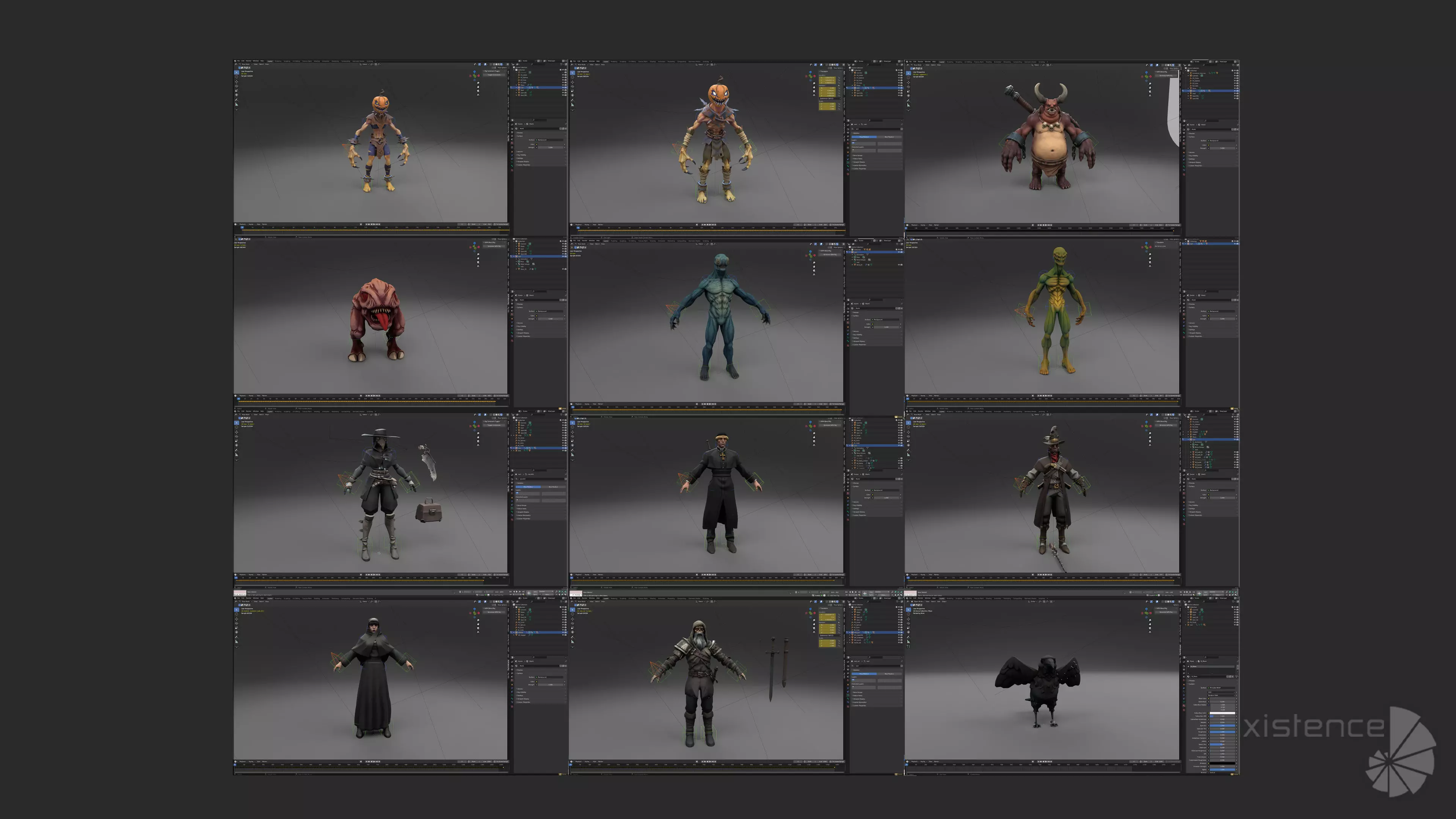Click white Subsurface Color swatch in crow window
Viewport: 1456px width, 819px height.
(x=1222, y=713)
